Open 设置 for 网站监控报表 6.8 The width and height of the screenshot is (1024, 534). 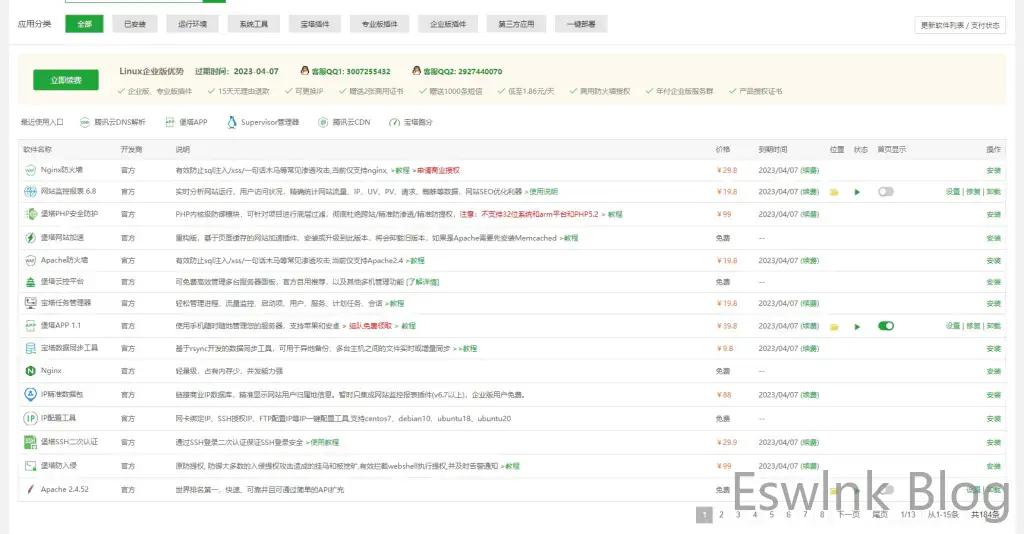click(x=952, y=191)
